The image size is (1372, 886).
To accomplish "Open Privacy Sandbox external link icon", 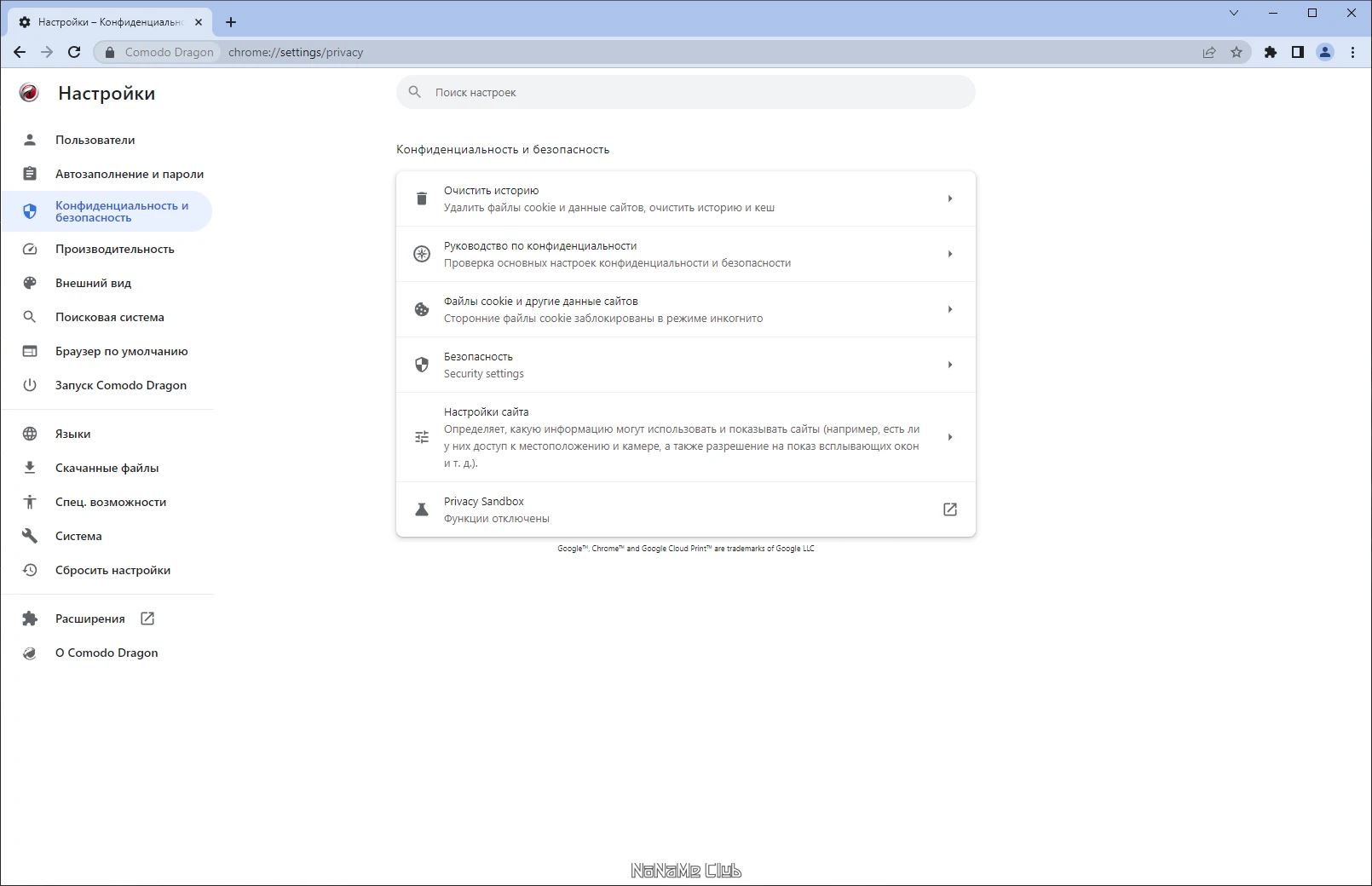I will (x=950, y=509).
